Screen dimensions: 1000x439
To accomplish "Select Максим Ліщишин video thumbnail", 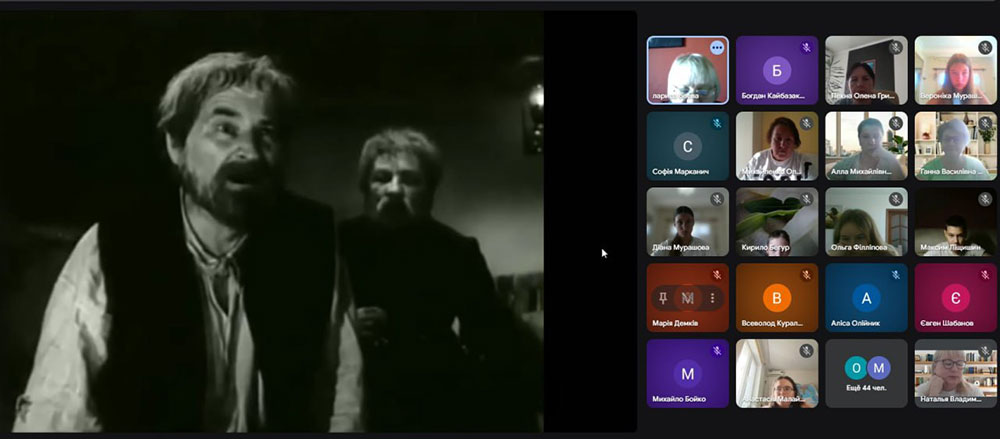I will (x=955, y=222).
